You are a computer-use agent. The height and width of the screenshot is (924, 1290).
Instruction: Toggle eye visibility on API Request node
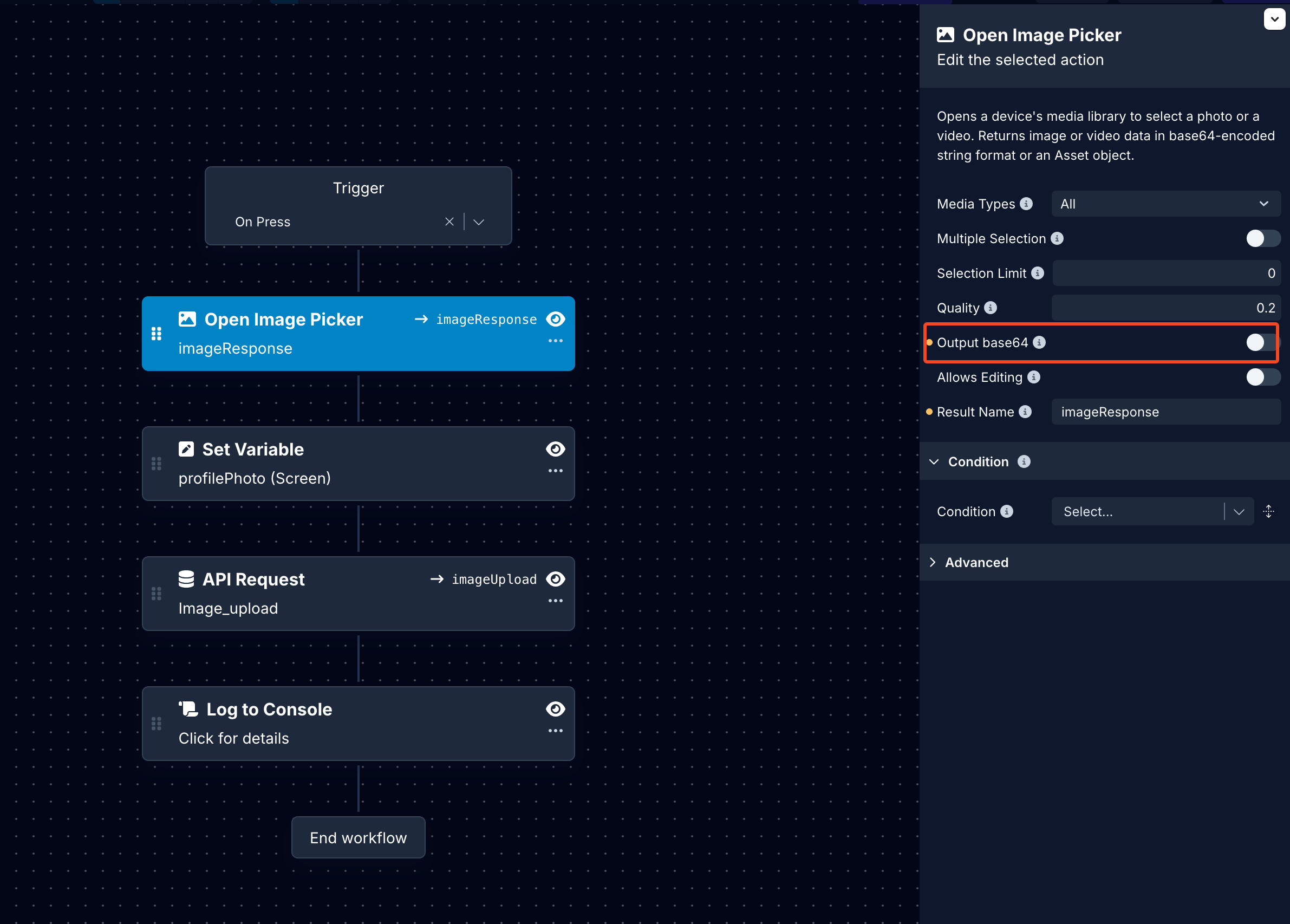pyautogui.click(x=555, y=579)
